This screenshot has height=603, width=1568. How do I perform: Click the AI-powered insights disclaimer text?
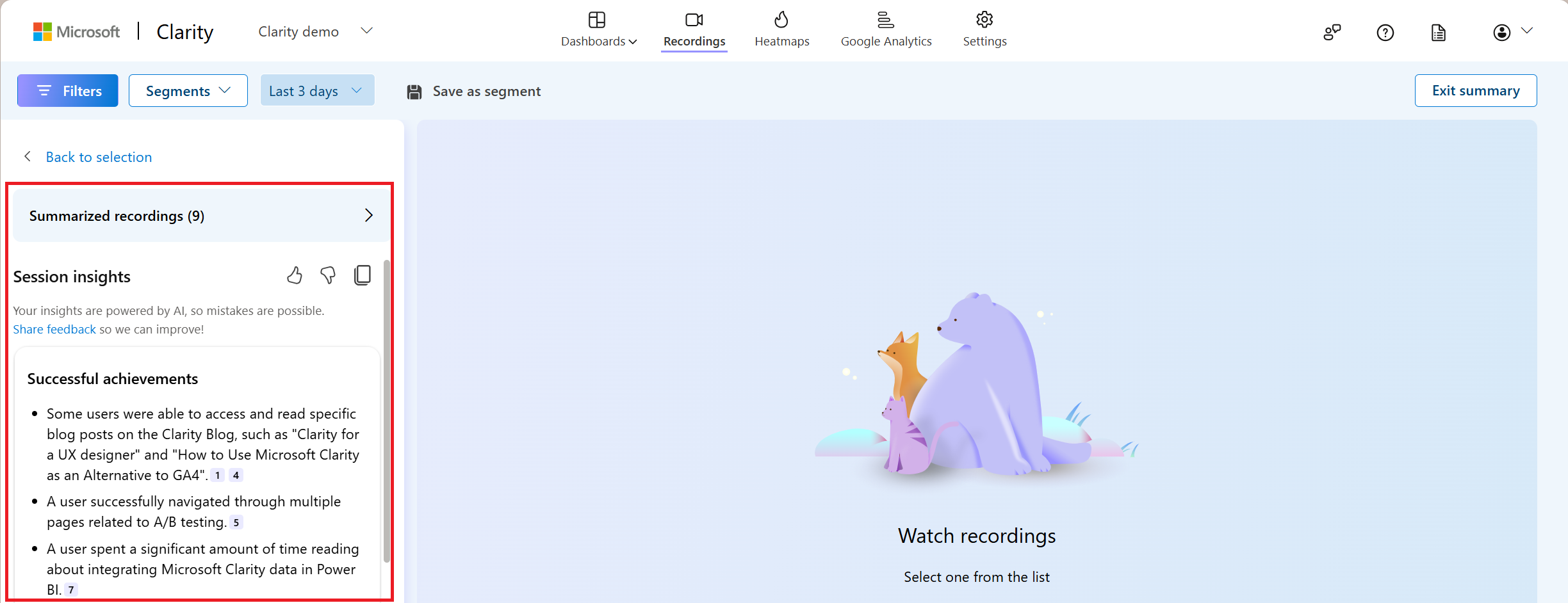tap(169, 310)
